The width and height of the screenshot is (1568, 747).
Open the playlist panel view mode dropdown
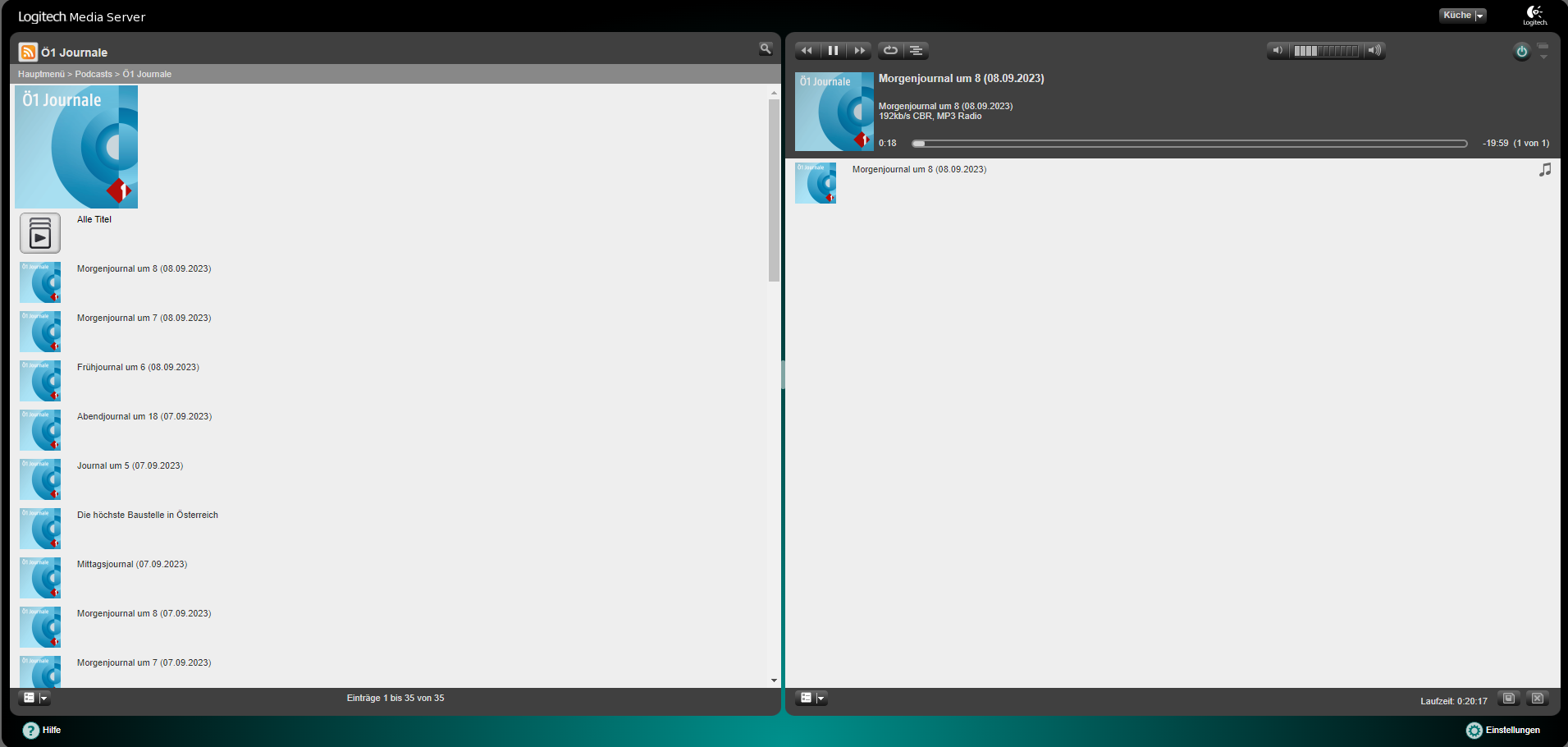pyautogui.click(x=811, y=698)
